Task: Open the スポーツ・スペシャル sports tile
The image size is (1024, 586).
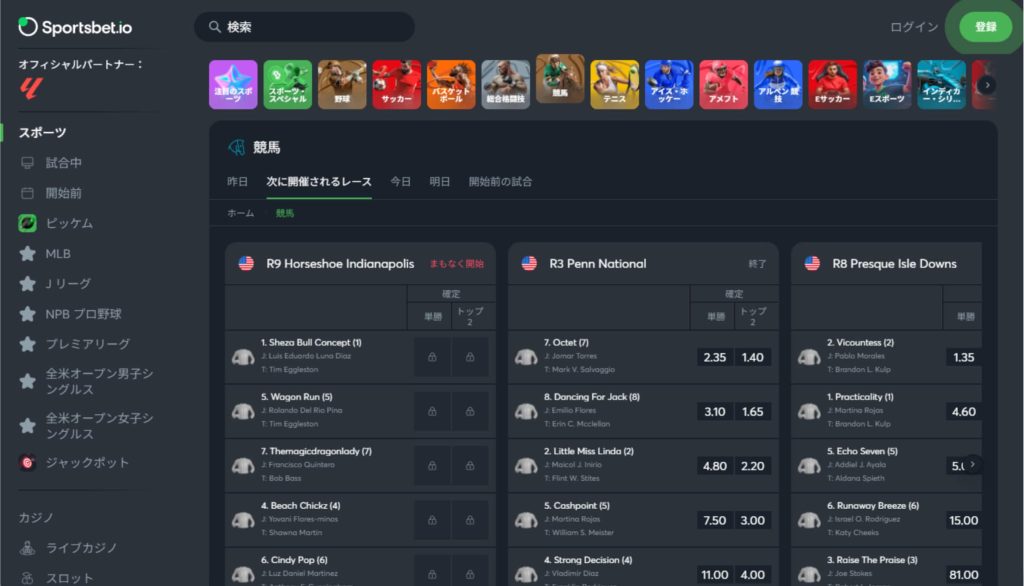Action: [x=288, y=84]
